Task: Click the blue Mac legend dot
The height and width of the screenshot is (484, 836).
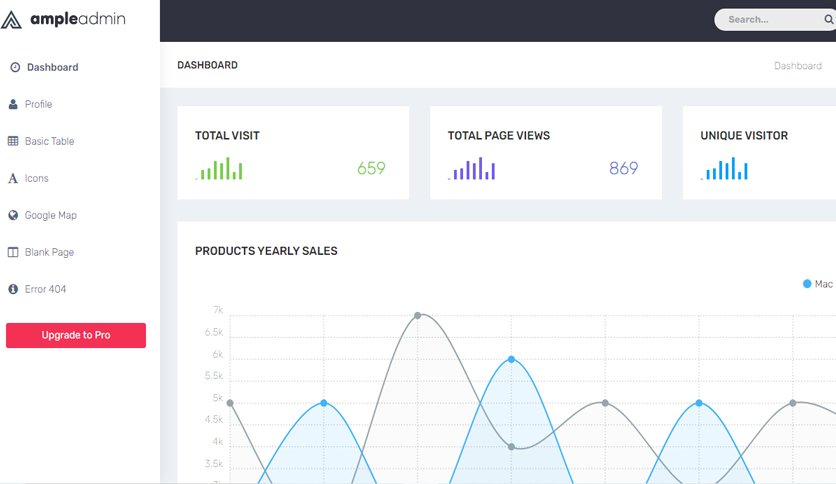Action: point(807,284)
